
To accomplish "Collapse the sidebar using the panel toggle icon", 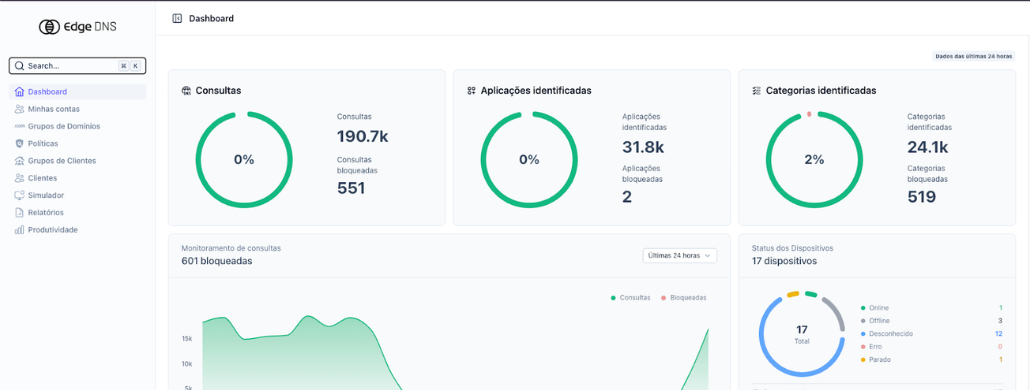I will 177,18.
